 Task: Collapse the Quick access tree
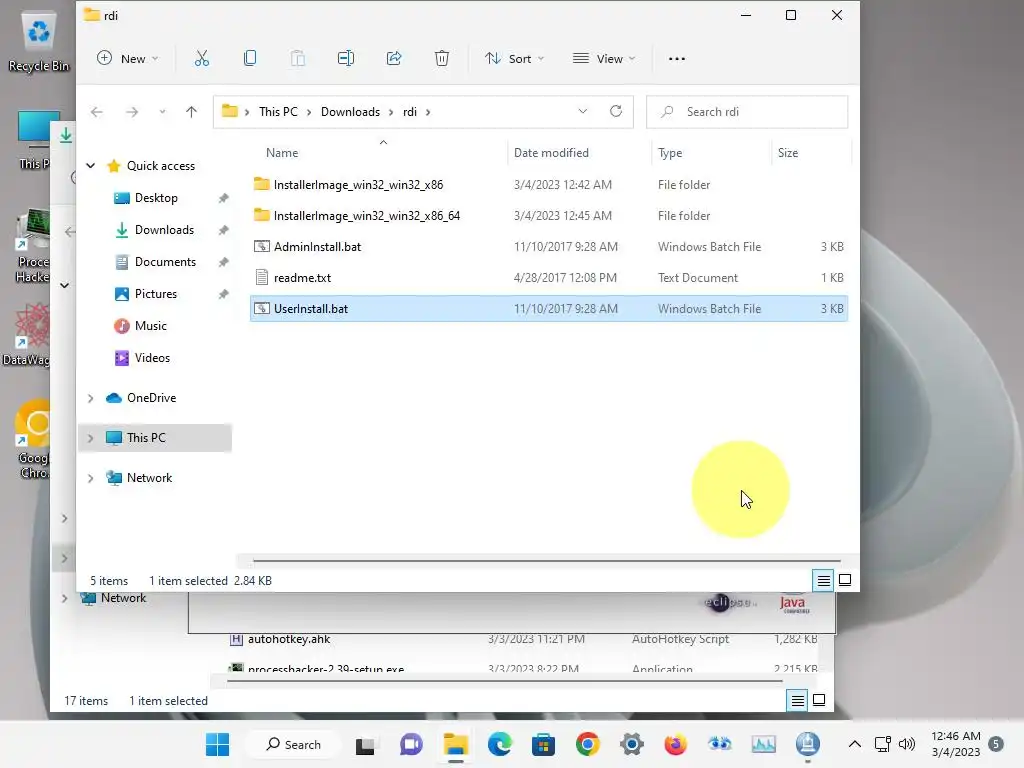pos(91,166)
